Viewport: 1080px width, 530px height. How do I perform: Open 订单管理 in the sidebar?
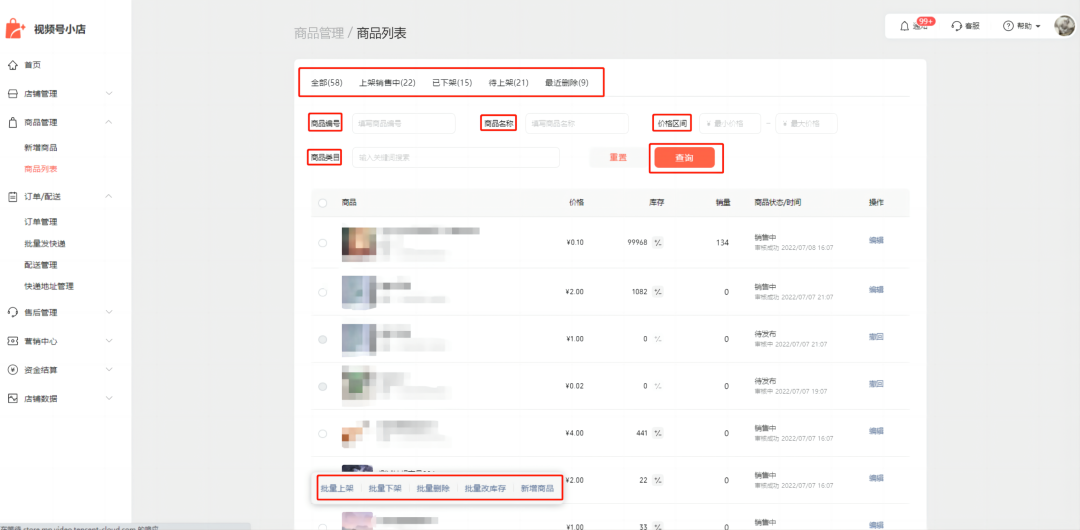click(40, 222)
